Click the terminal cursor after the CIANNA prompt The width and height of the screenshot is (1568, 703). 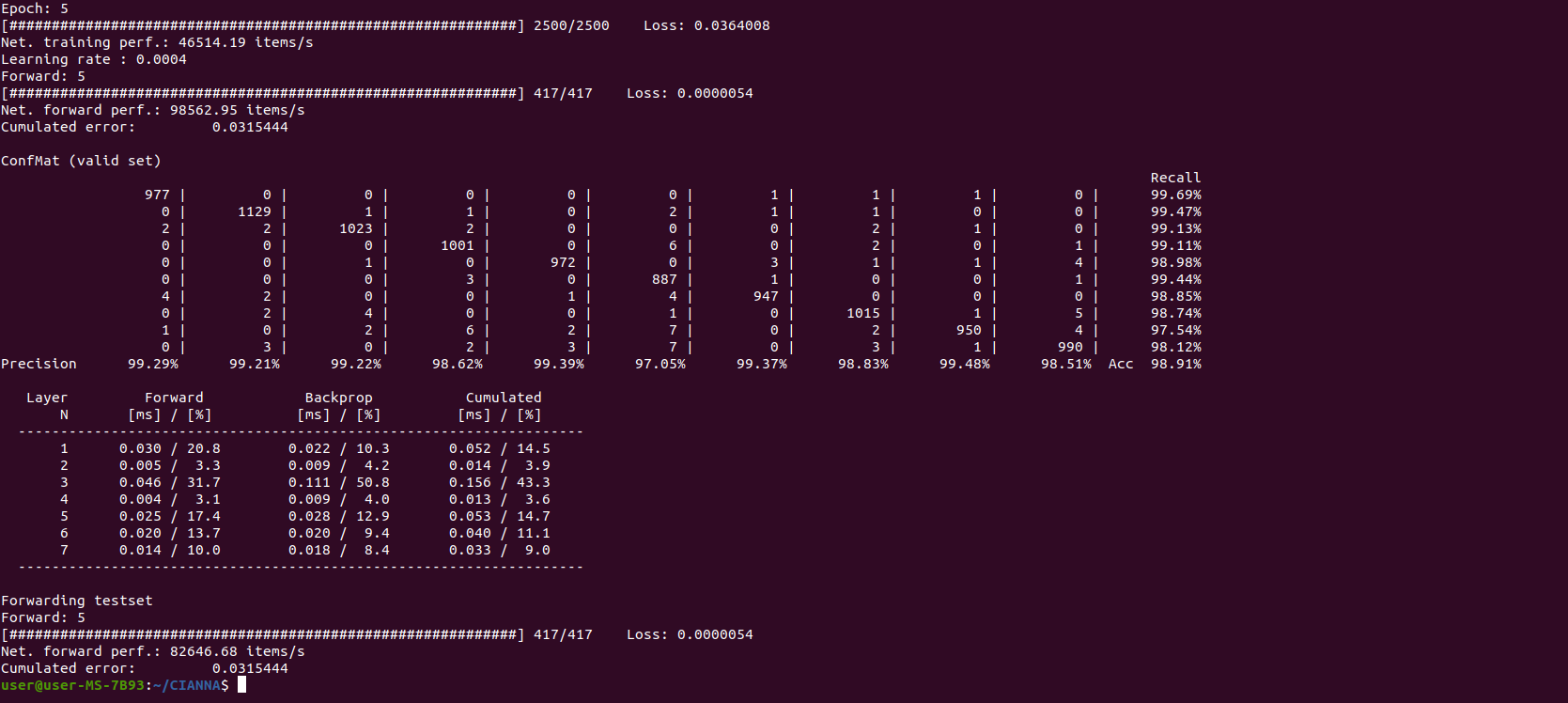tap(241, 685)
